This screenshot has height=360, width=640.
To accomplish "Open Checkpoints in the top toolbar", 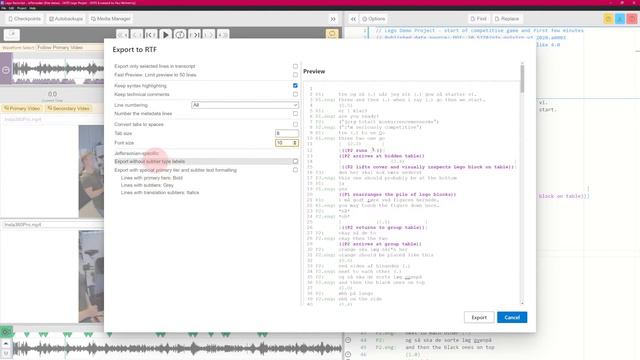I will [24, 19].
